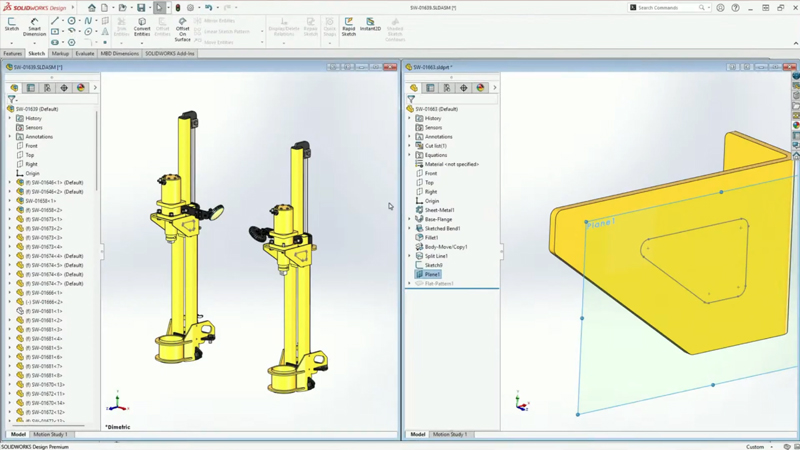Click the Home icon in the top toolbar
Image resolution: width=800 pixels, height=450 pixels.
(x=91, y=7)
